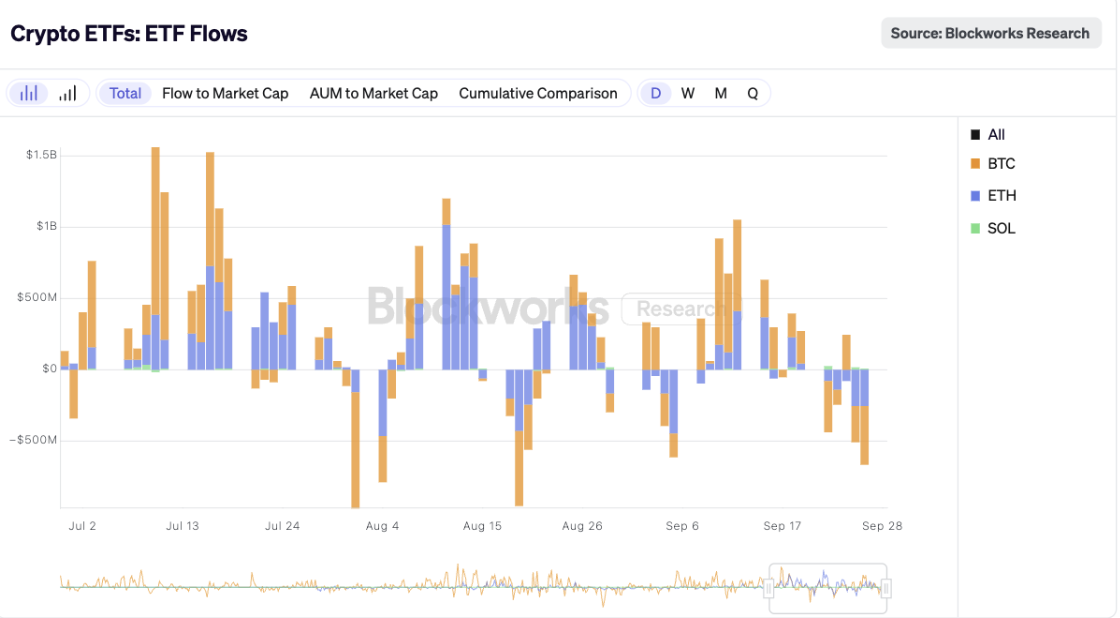Click the SOL green legend square
Image resolution: width=1120 pixels, height=618 pixels.
(x=975, y=229)
